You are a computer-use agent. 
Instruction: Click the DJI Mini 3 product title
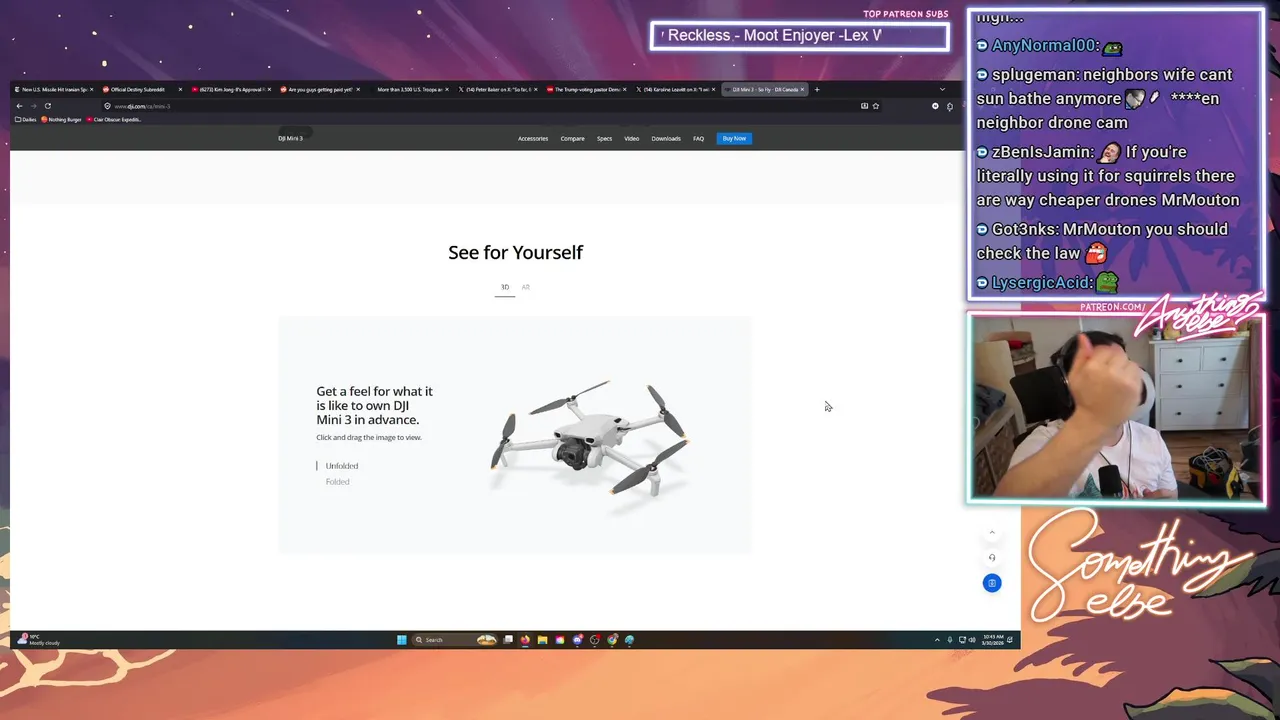290,138
